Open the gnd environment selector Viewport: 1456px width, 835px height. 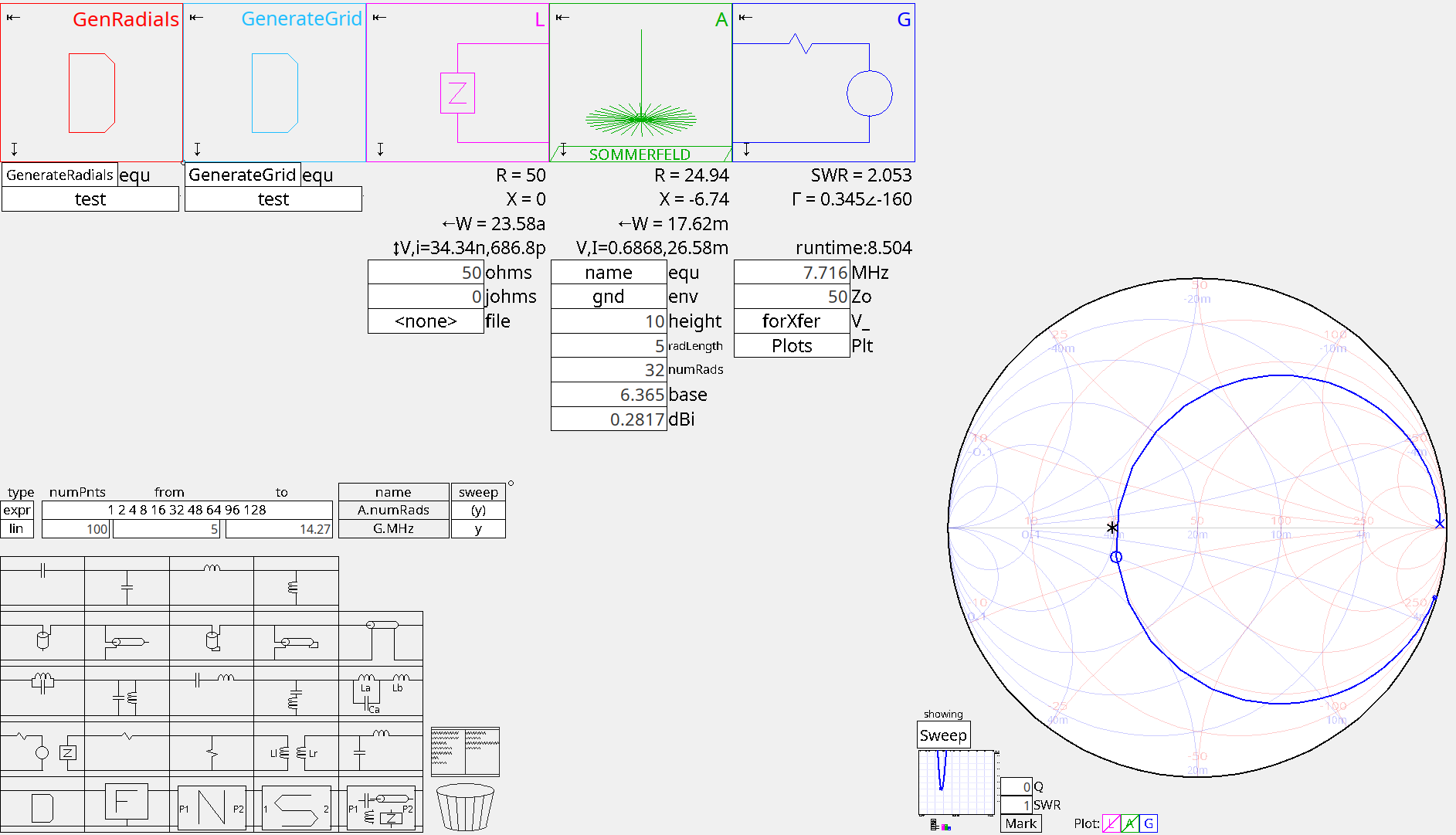(x=609, y=297)
